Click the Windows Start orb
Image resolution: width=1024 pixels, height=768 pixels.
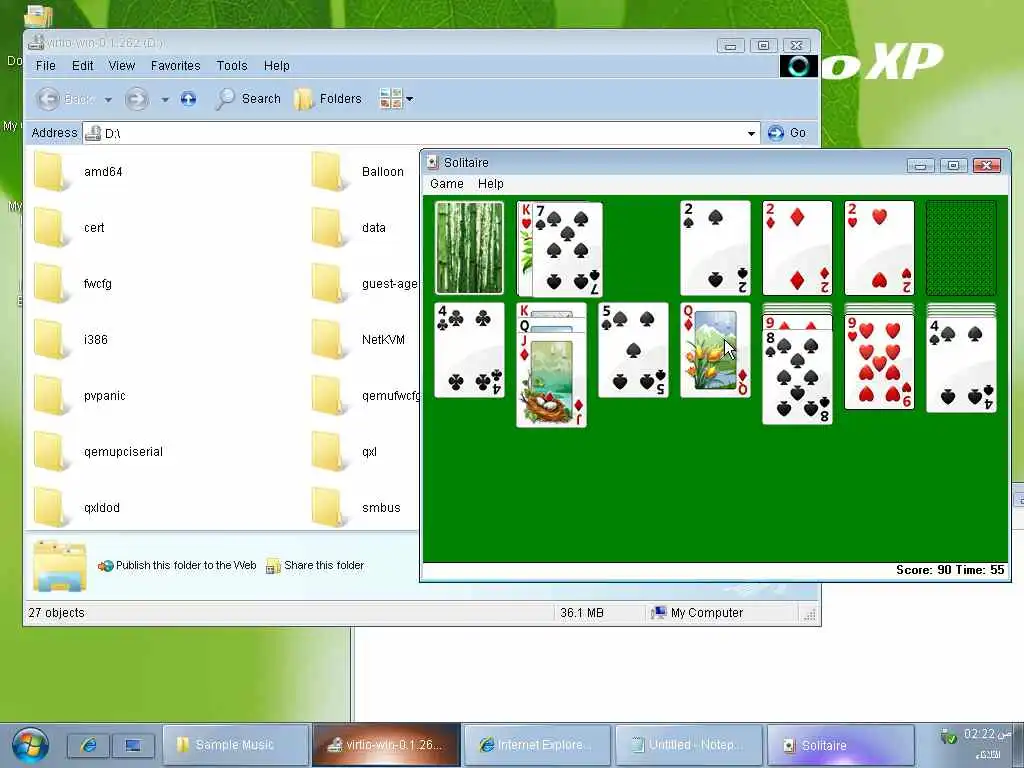(x=30, y=745)
